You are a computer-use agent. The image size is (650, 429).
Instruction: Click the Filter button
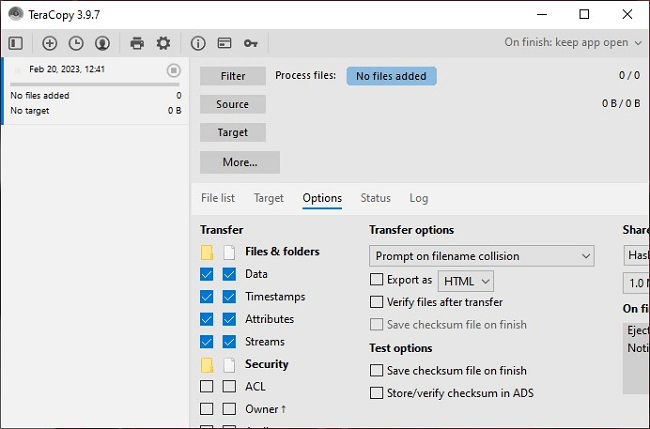coord(233,76)
